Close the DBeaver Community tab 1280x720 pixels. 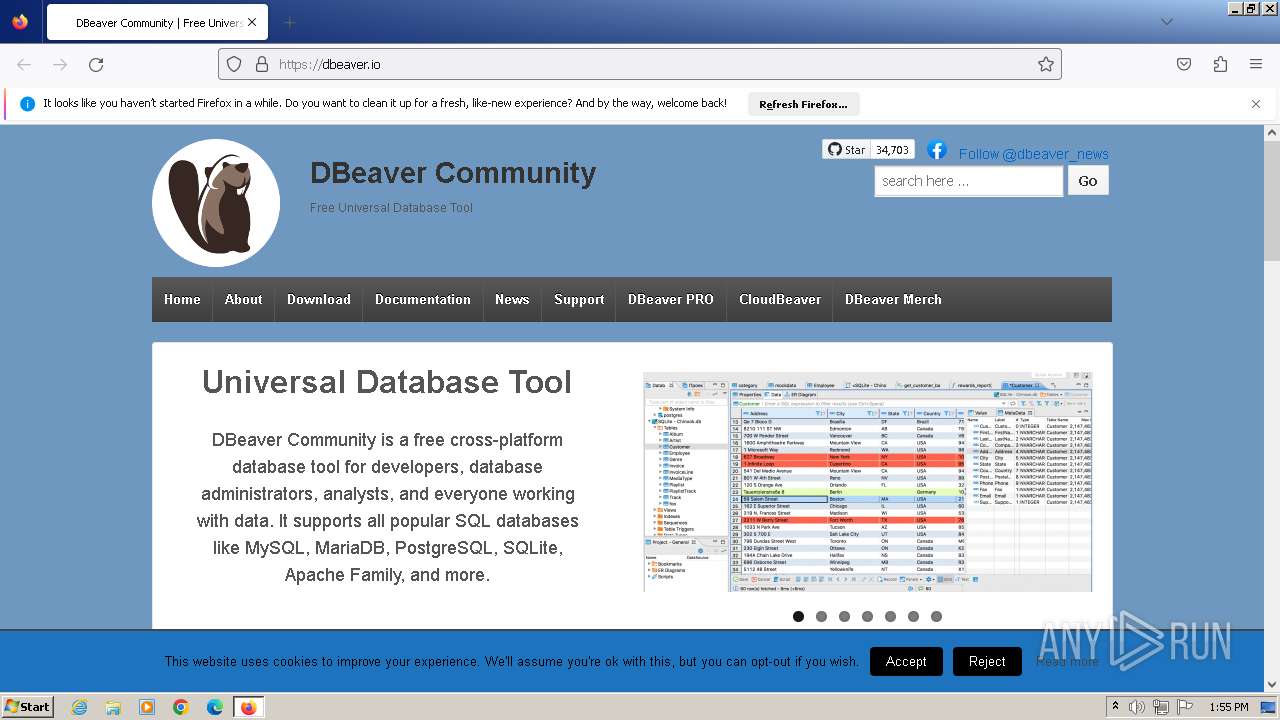[251, 22]
